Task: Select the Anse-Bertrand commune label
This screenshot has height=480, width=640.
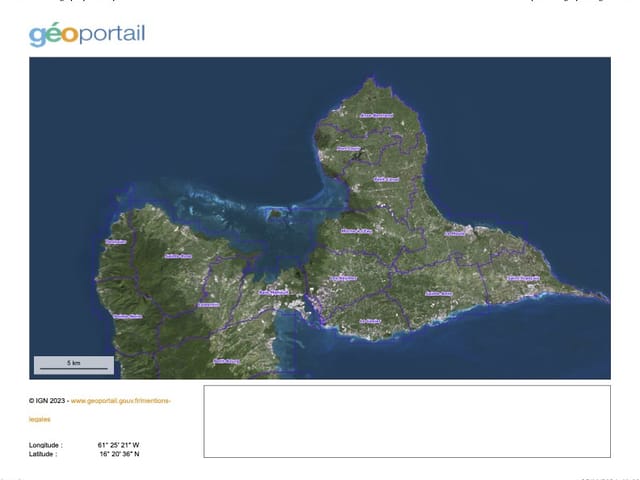Action: click(x=376, y=116)
